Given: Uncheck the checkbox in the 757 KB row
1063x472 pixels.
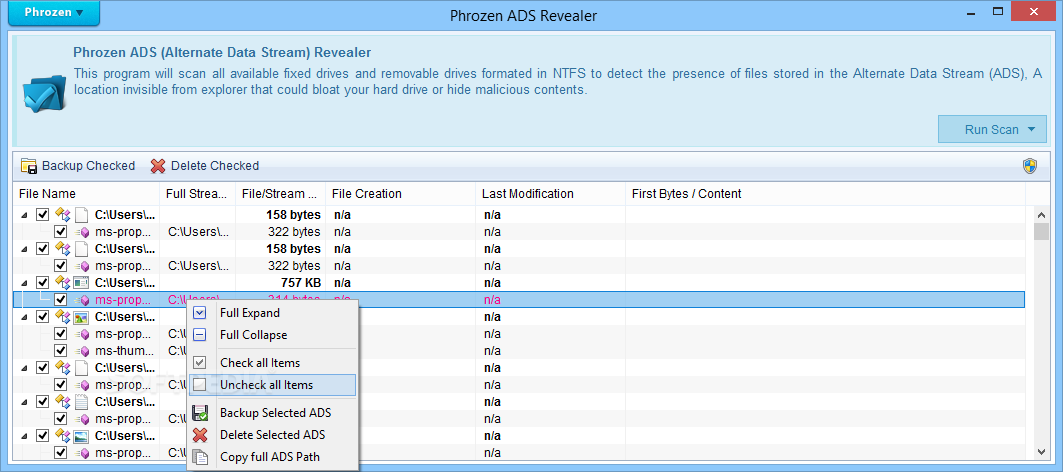Looking at the screenshot, I should pos(43,282).
